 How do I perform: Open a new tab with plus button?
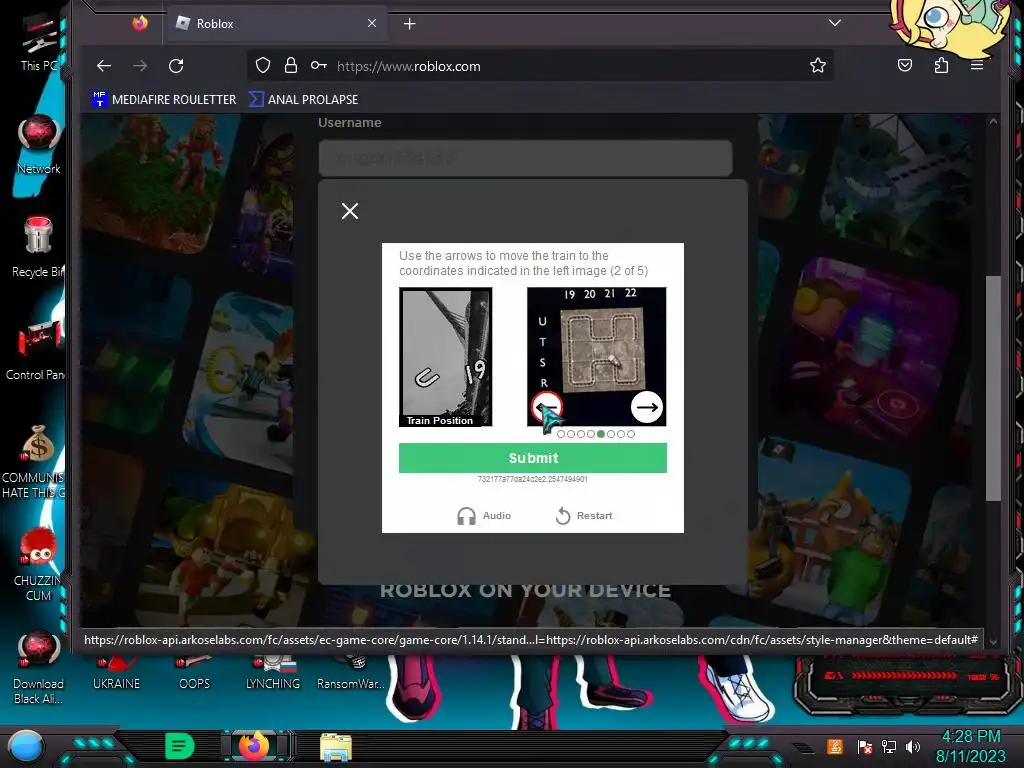[409, 24]
